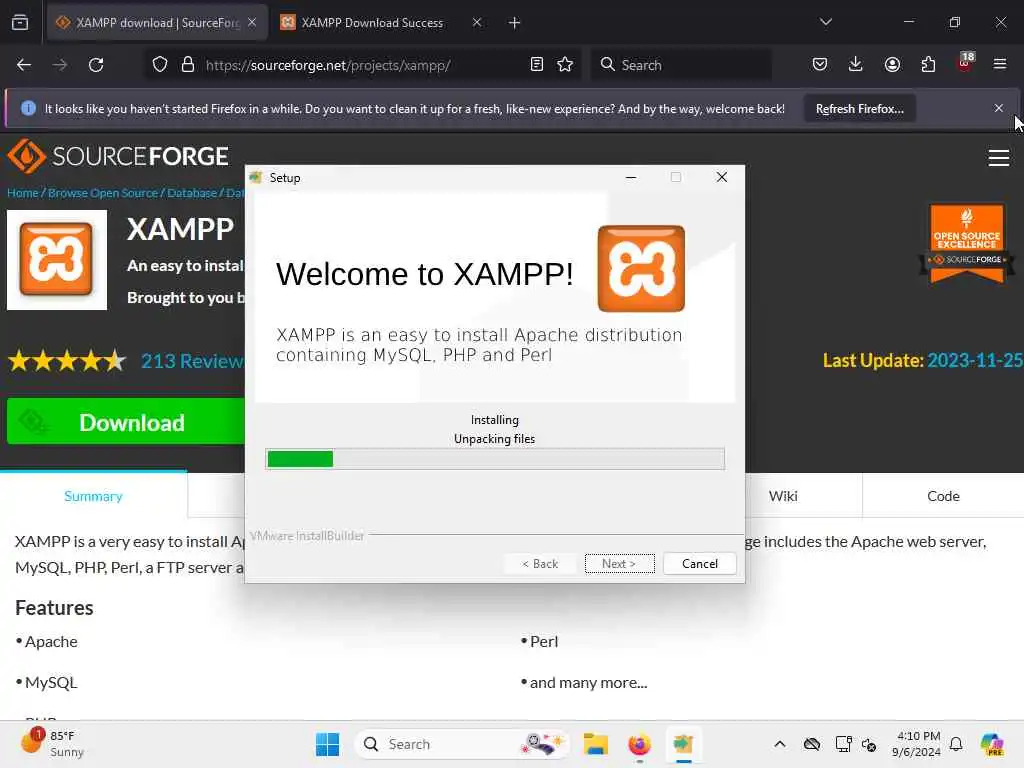Open the Windows Start menu
The image size is (1024, 768).
(x=327, y=744)
